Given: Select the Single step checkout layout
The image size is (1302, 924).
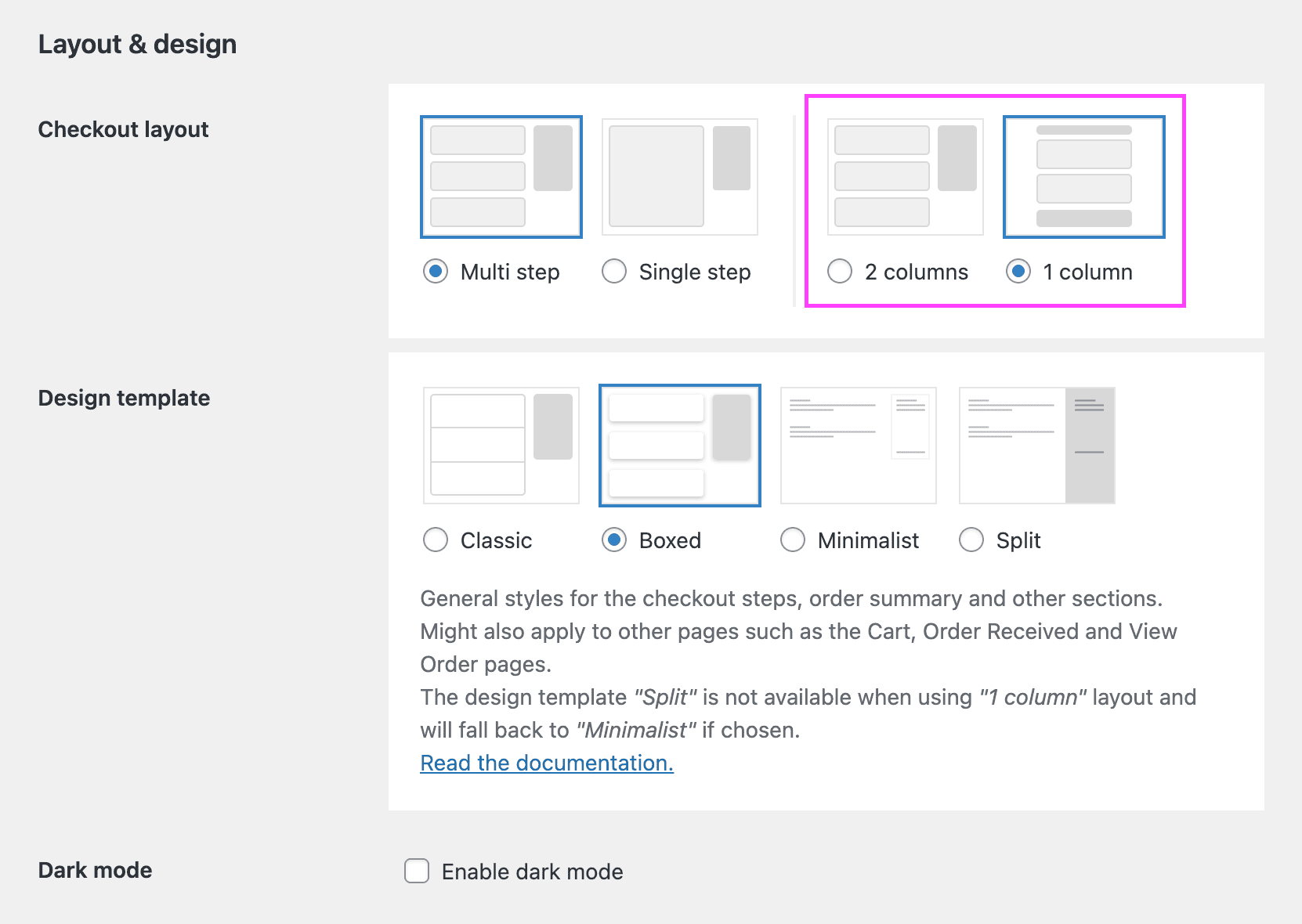Looking at the screenshot, I should click(614, 272).
